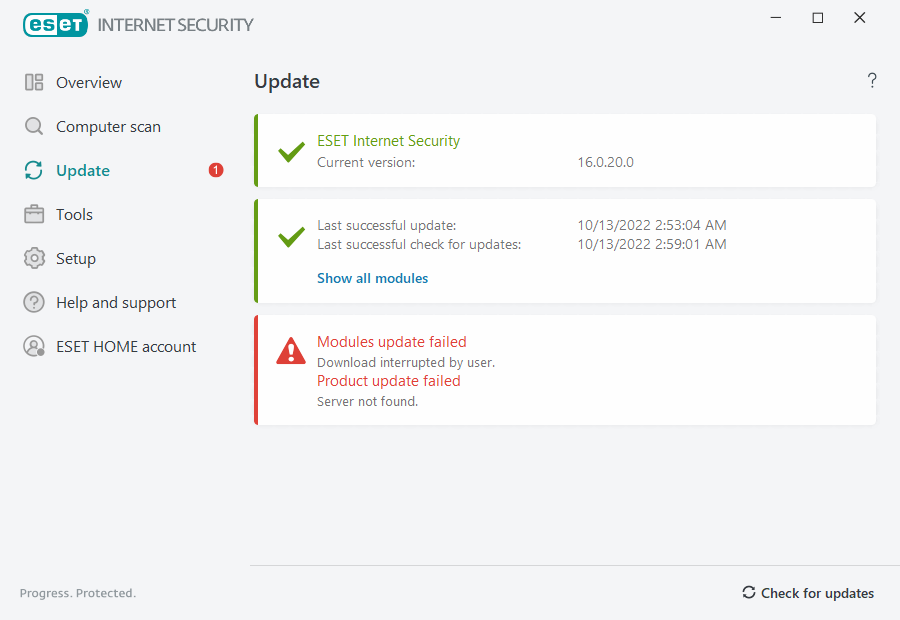Click the Update refresh arrows icon

coord(34,171)
